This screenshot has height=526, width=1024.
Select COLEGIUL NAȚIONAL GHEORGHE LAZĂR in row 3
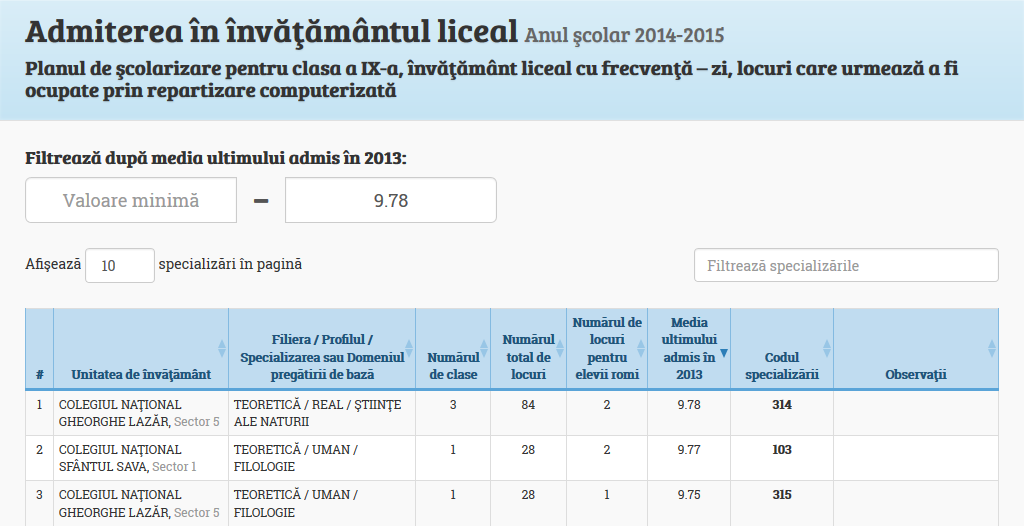[x=139, y=503]
